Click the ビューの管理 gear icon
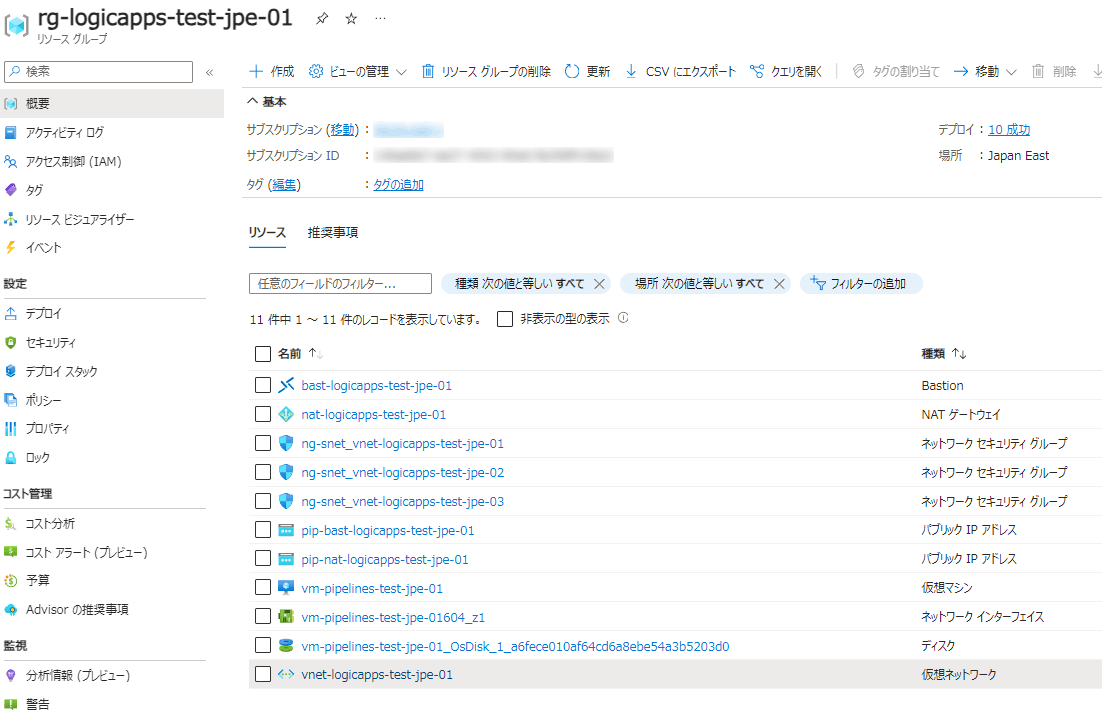Screen dimensions: 1102x713 pos(316,72)
